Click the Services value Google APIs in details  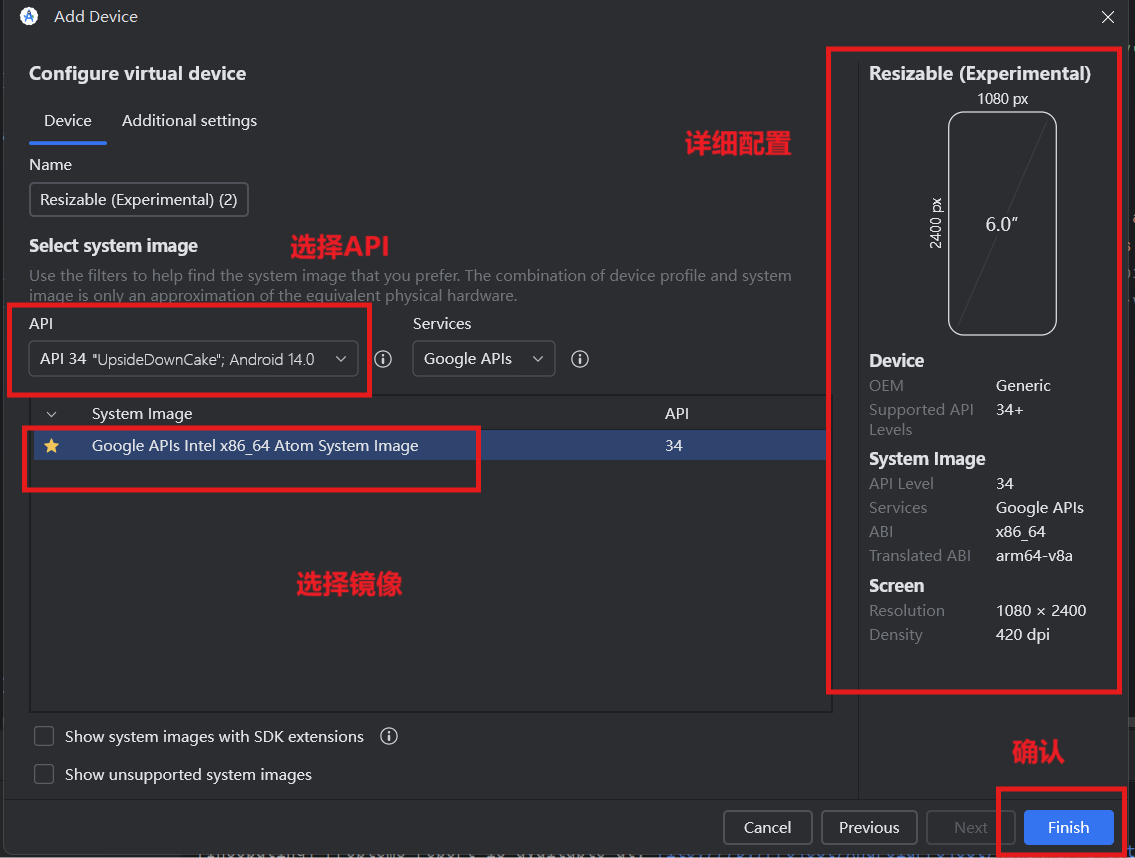click(1039, 508)
